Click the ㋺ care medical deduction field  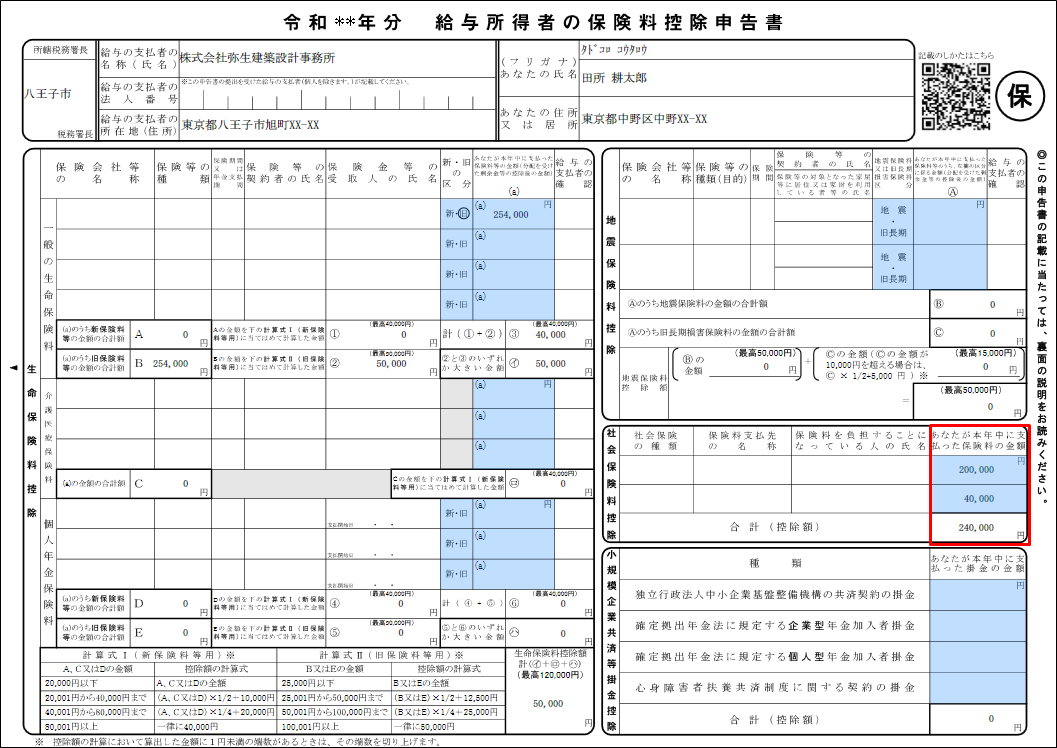click(x=549, y=484)
